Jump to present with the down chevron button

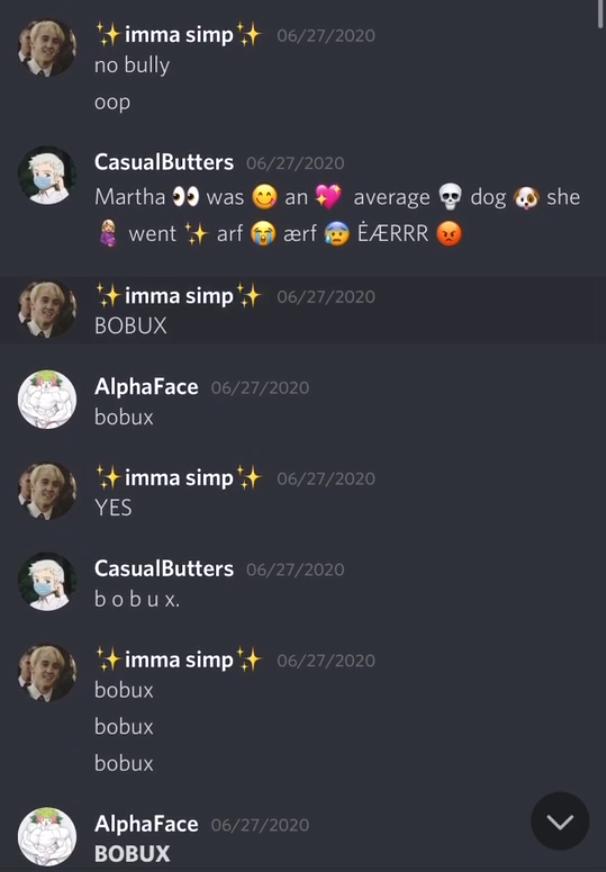point(560,821)
